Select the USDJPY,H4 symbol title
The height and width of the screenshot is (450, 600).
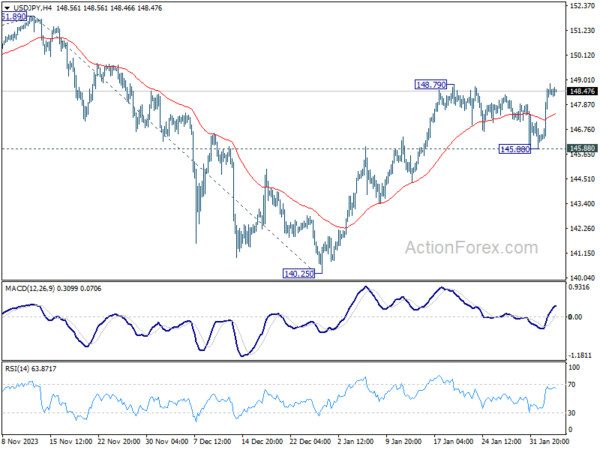(x=32, y=8)
